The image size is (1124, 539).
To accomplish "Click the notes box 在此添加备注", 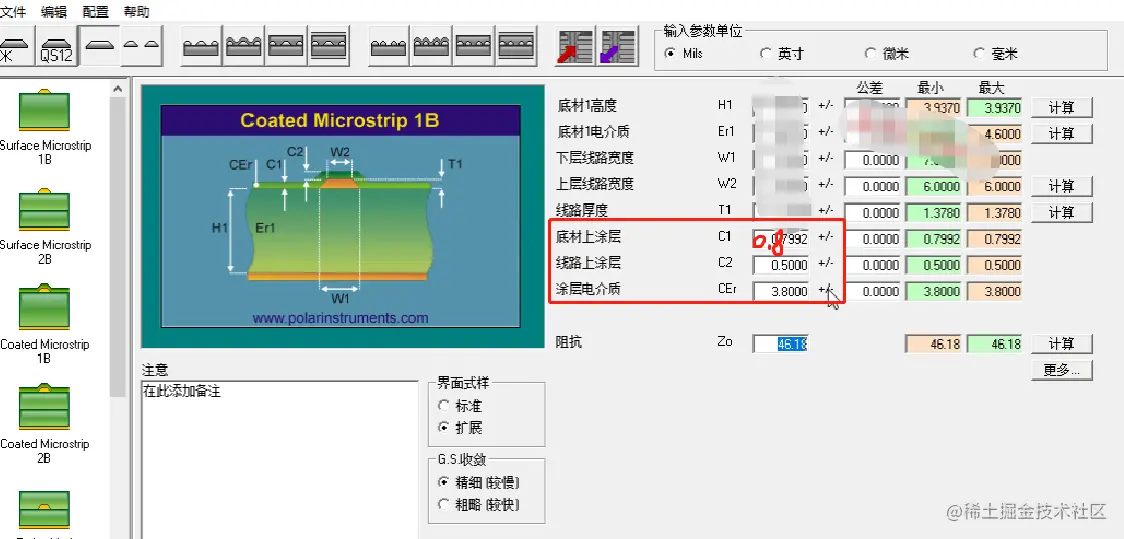I will pos(280,459).
